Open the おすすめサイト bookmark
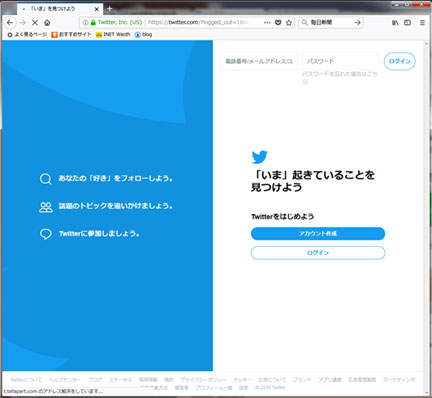The height and width of the screenshot is (398, 432). click(x=71, y=34)
